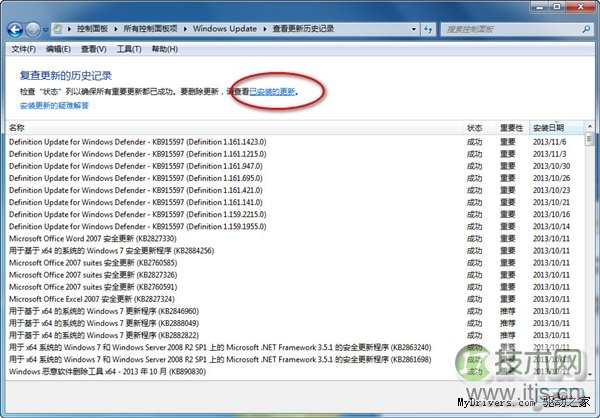Screen dimensions: 600x418
Task: Select Windows 7 security update KB2884256
Action: [111, 251]
